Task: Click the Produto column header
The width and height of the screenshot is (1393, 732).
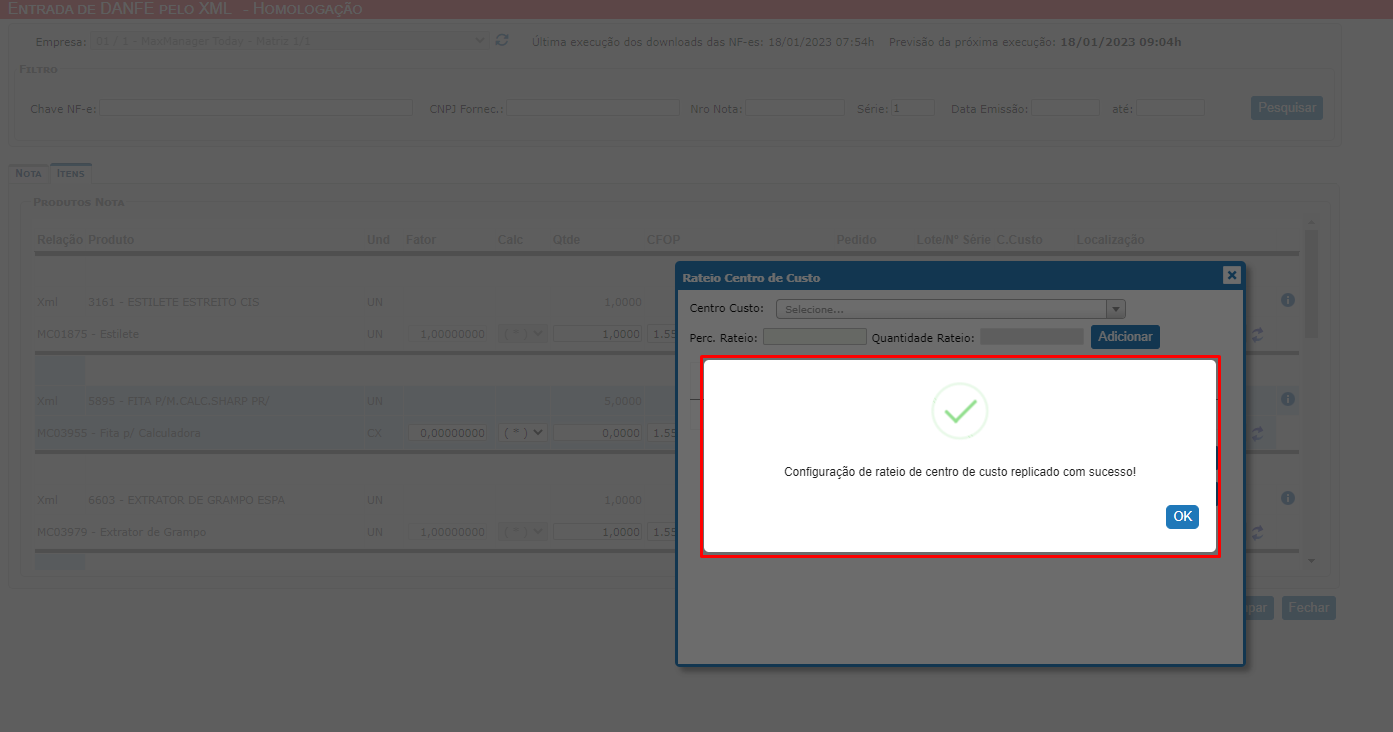Action: (111, 240)
